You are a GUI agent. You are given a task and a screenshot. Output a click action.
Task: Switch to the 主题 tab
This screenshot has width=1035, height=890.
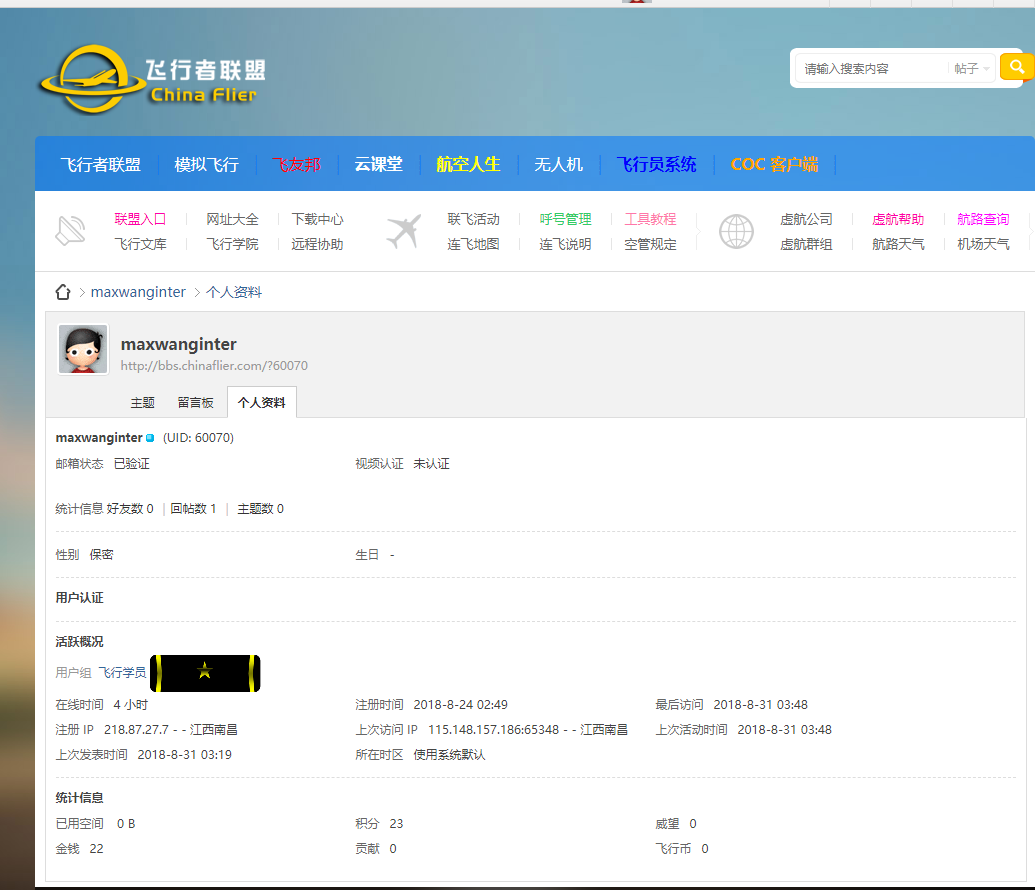coord(143,403)
